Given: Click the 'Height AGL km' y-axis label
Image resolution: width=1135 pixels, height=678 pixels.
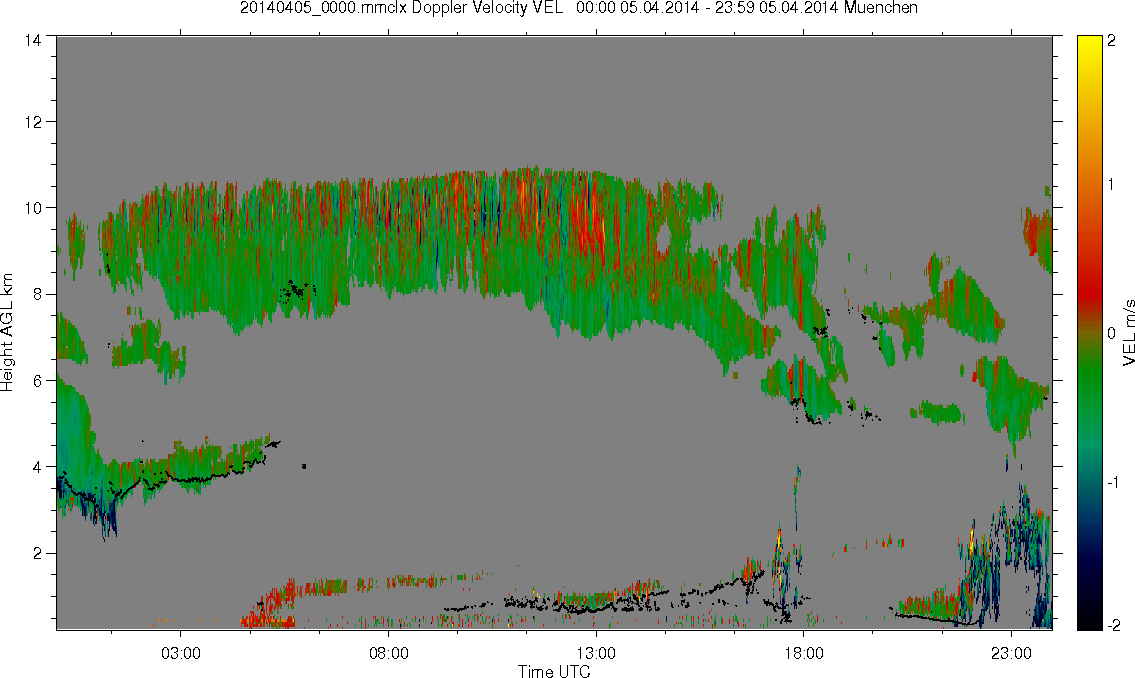Looking at the screenshot, I should [7, 333].
